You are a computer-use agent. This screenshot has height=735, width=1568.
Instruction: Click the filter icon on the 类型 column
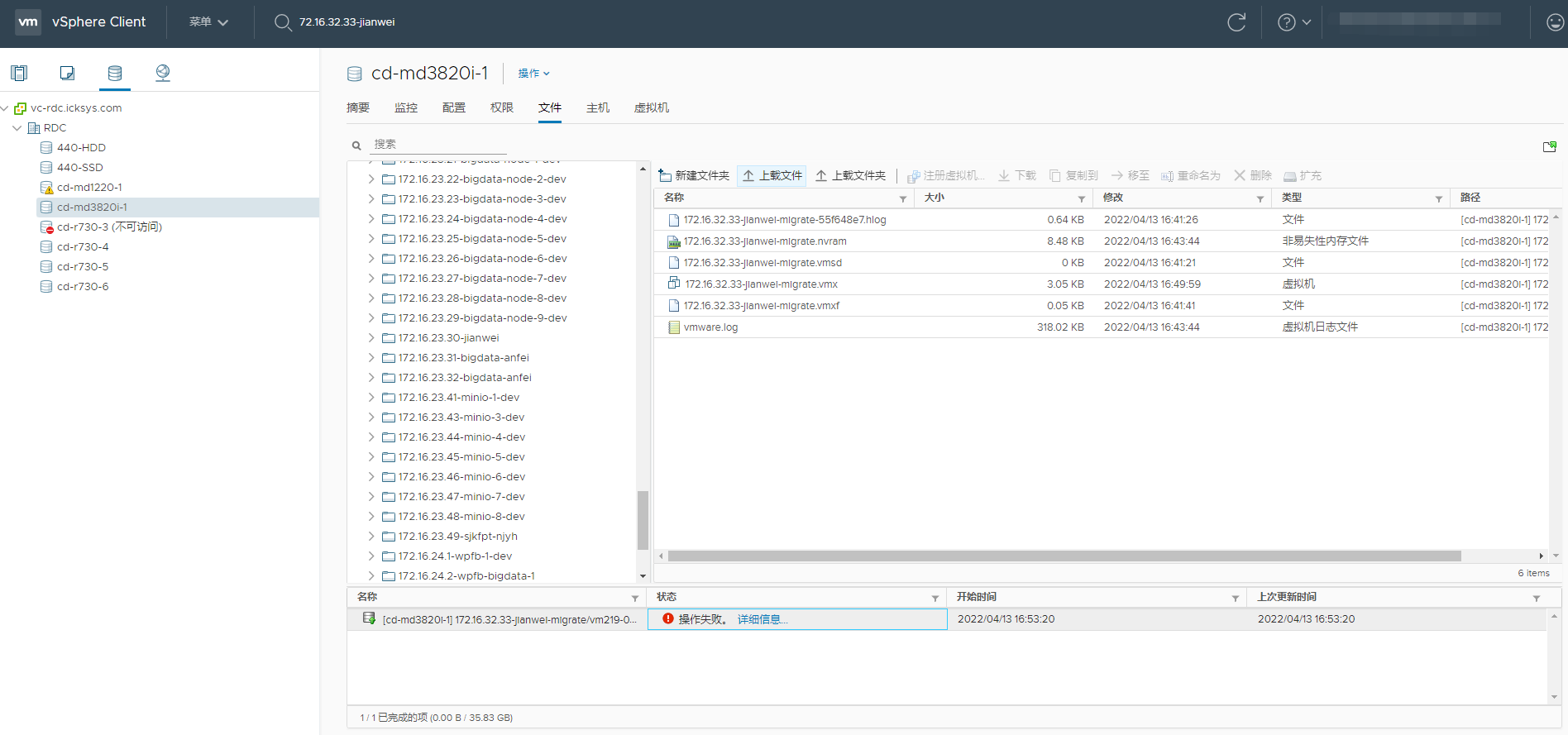pos(1439,199)
